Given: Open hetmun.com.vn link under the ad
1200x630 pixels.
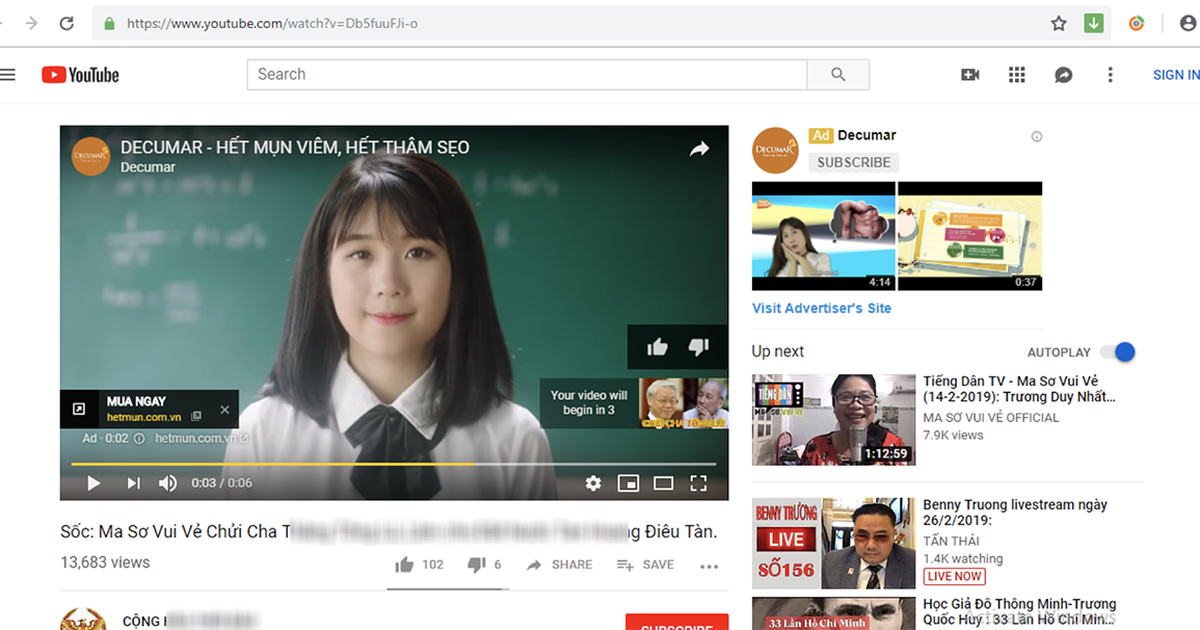Looking at the screenshot, I should 201,438.
